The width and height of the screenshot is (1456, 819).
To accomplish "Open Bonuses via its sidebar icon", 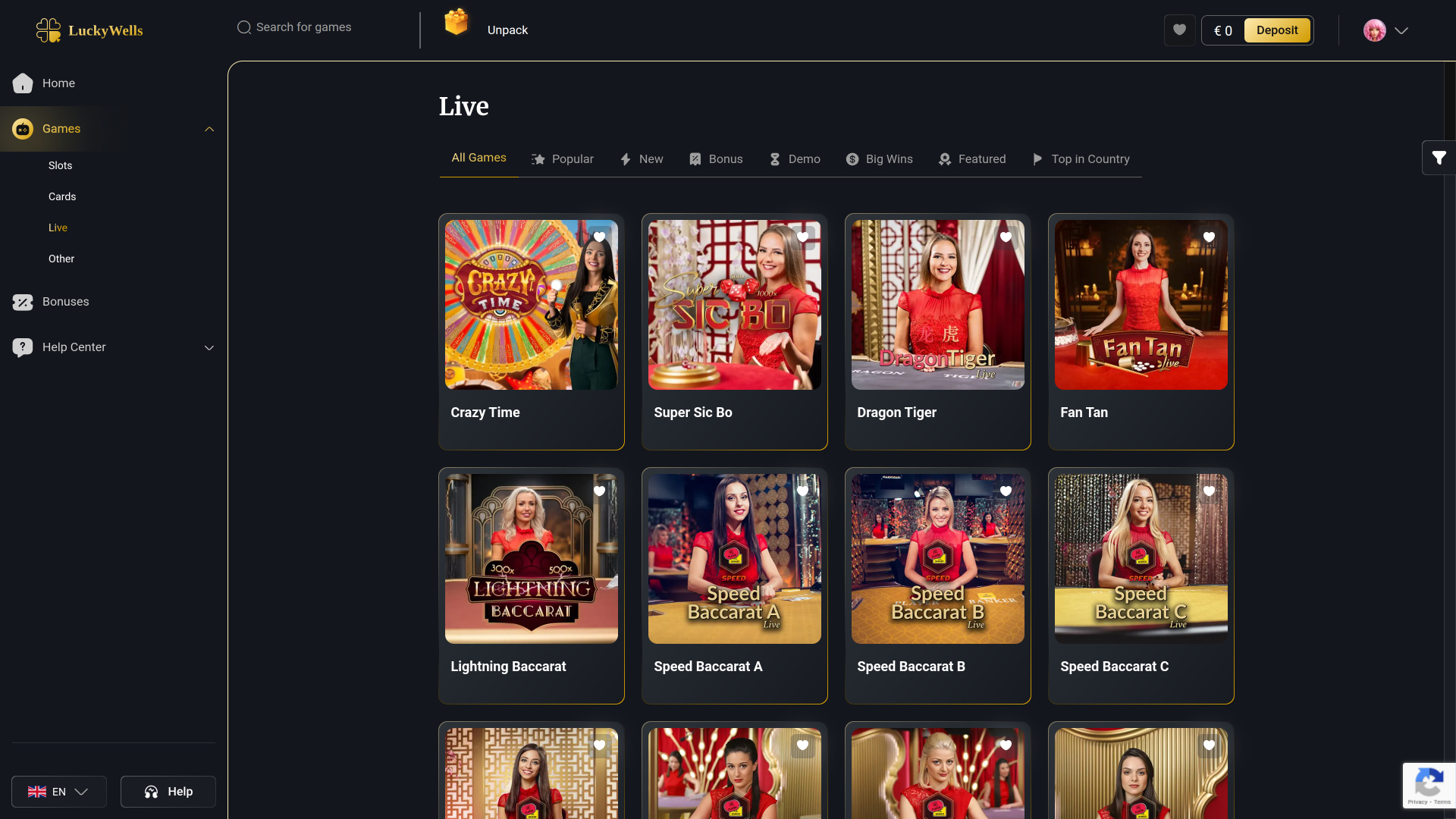I will (x=22, y=302).
